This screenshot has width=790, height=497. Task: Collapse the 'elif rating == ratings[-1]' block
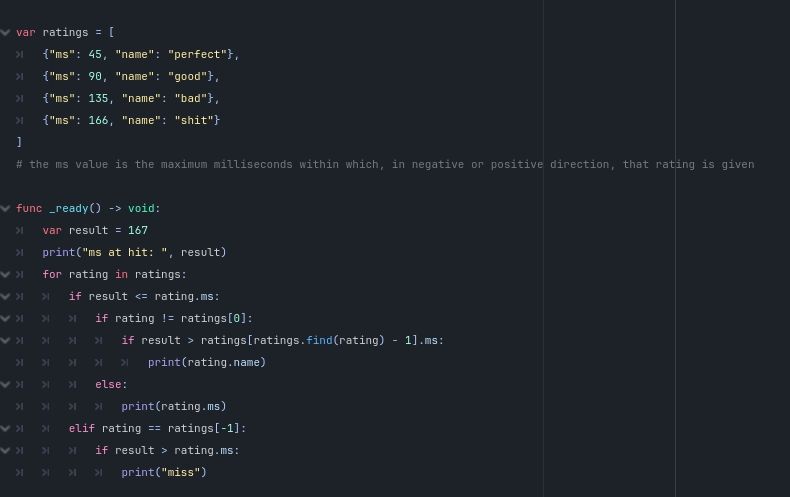(6, 428)
